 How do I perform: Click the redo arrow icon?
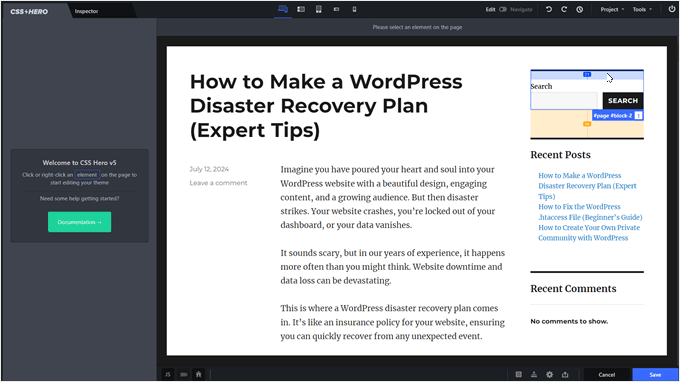pos(564,9)
